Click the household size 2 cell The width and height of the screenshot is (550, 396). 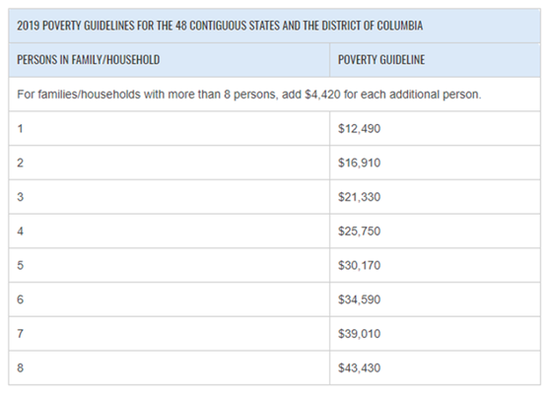point(169,163)
